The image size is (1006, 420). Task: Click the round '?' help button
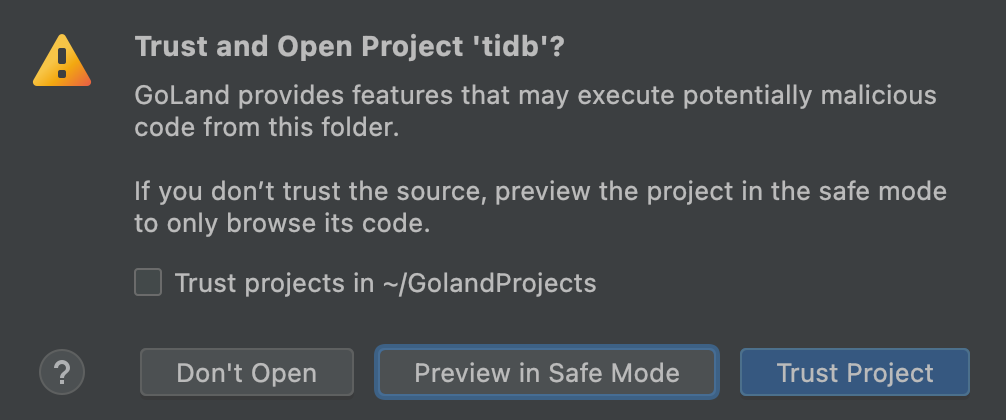pos(62,373)
